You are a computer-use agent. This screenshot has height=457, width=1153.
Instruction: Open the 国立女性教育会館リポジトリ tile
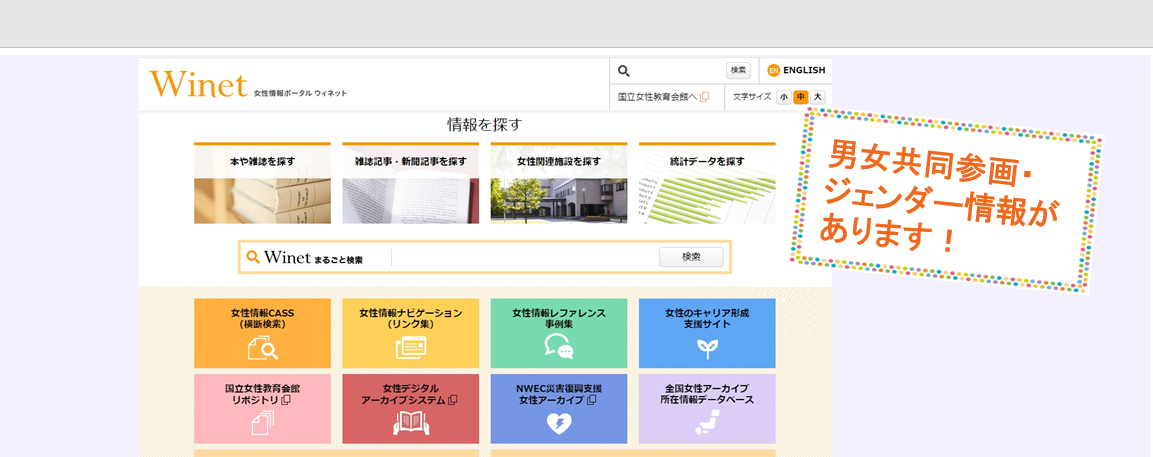(263, 408)
